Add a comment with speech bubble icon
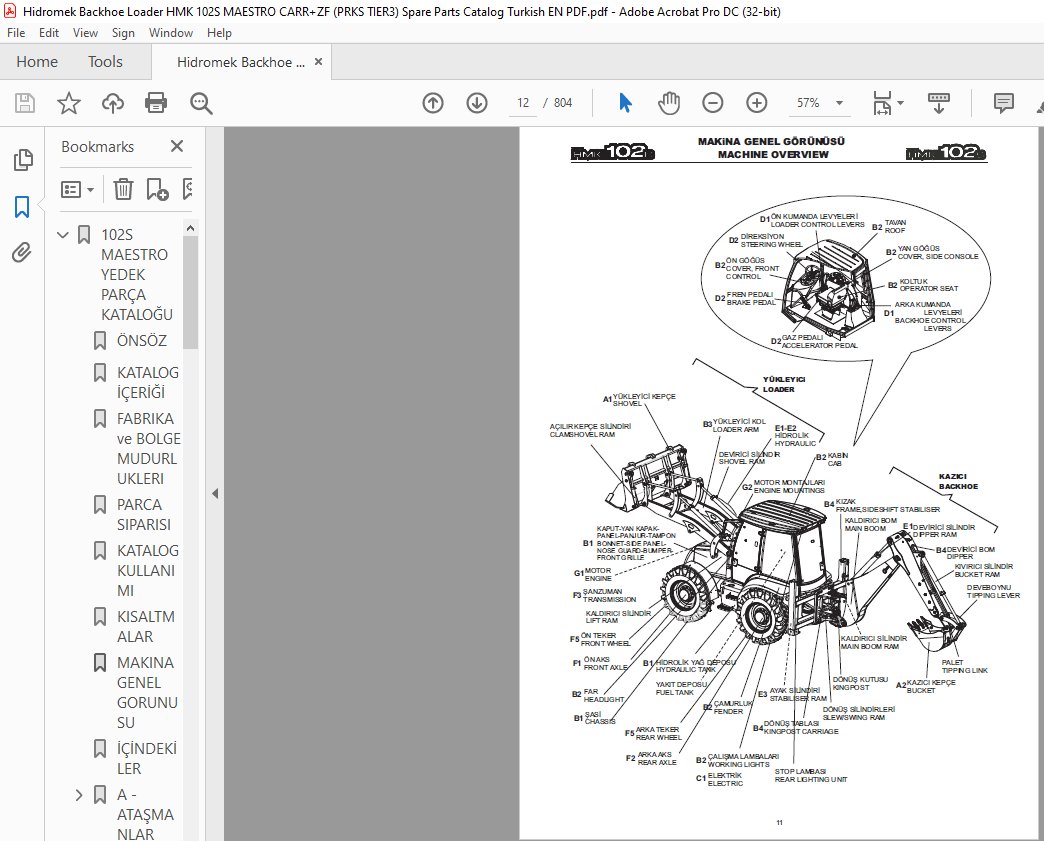 click(x=1003, y=103)
